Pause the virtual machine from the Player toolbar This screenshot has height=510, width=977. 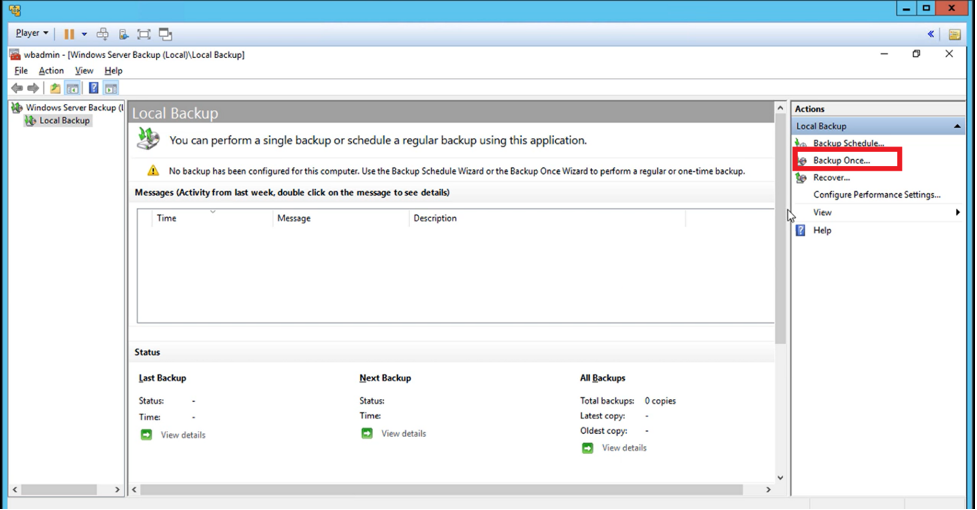tap(69, 33)
